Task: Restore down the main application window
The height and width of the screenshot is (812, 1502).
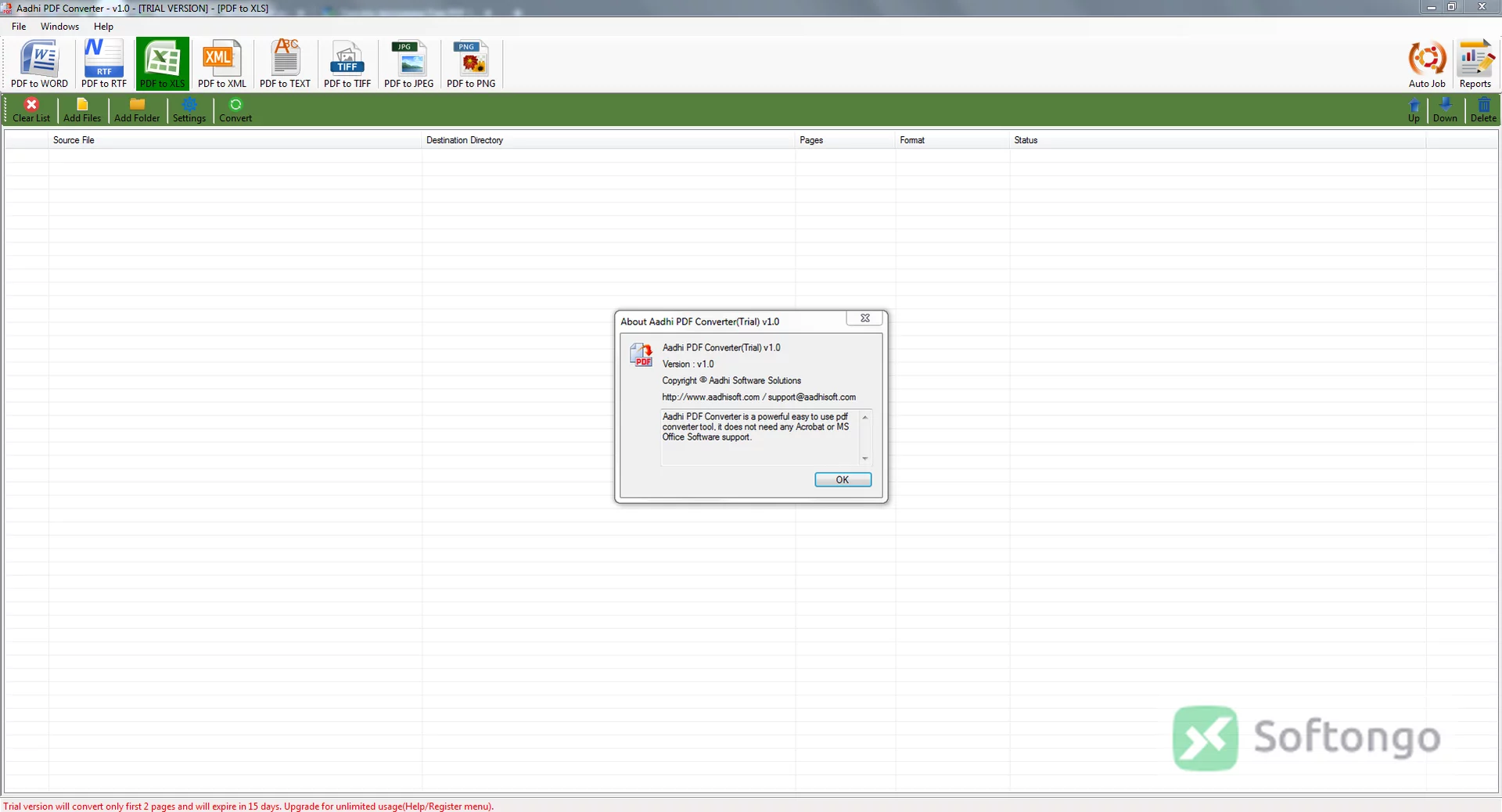Action: 1451,7
